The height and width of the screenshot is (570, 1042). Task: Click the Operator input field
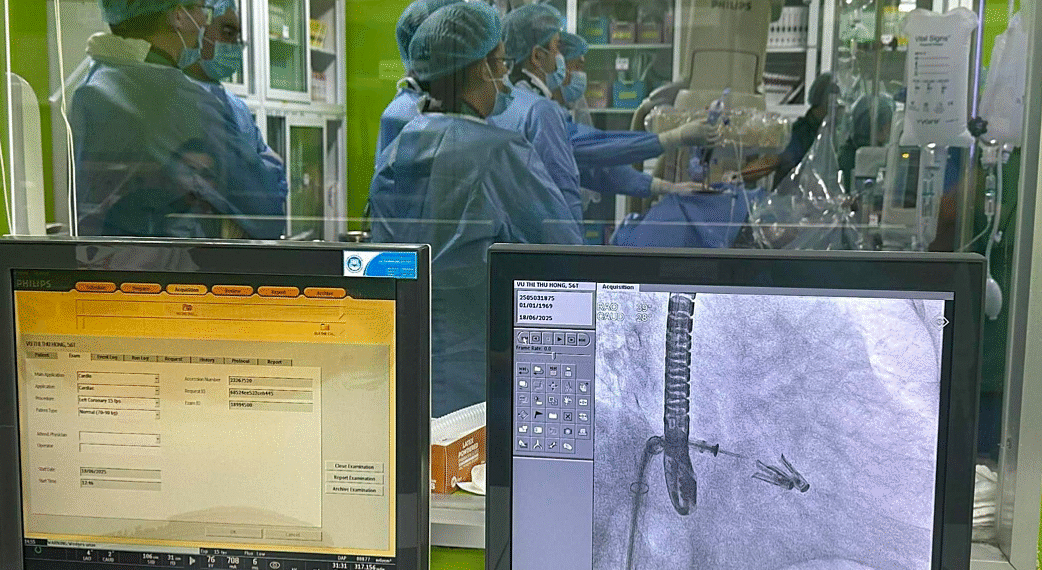point(119,449)
